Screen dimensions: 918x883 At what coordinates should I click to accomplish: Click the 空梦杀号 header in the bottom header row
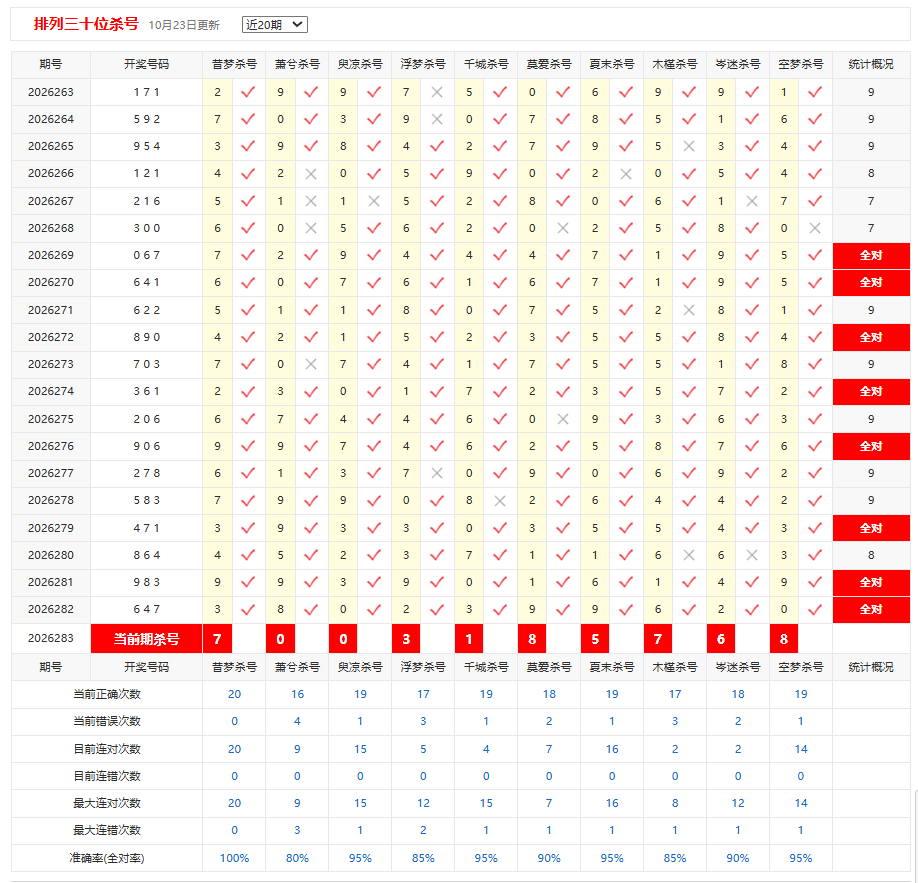click(801, 667)
